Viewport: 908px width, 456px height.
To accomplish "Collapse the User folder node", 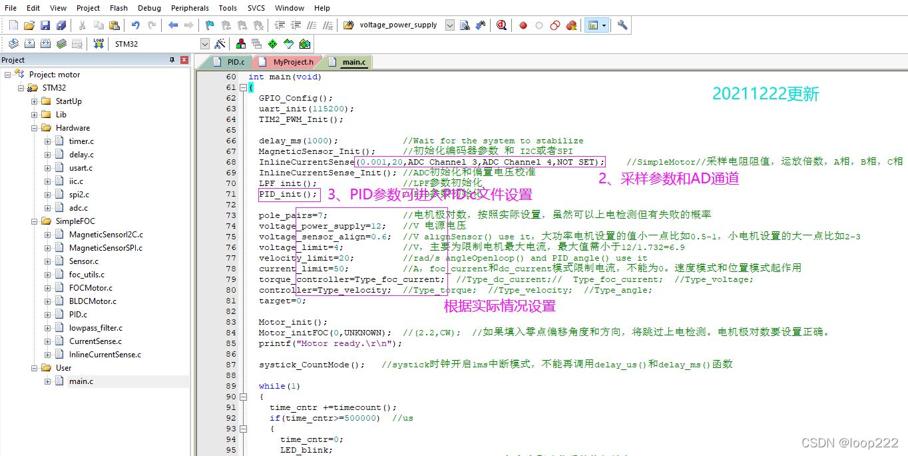I will (34, 368).
